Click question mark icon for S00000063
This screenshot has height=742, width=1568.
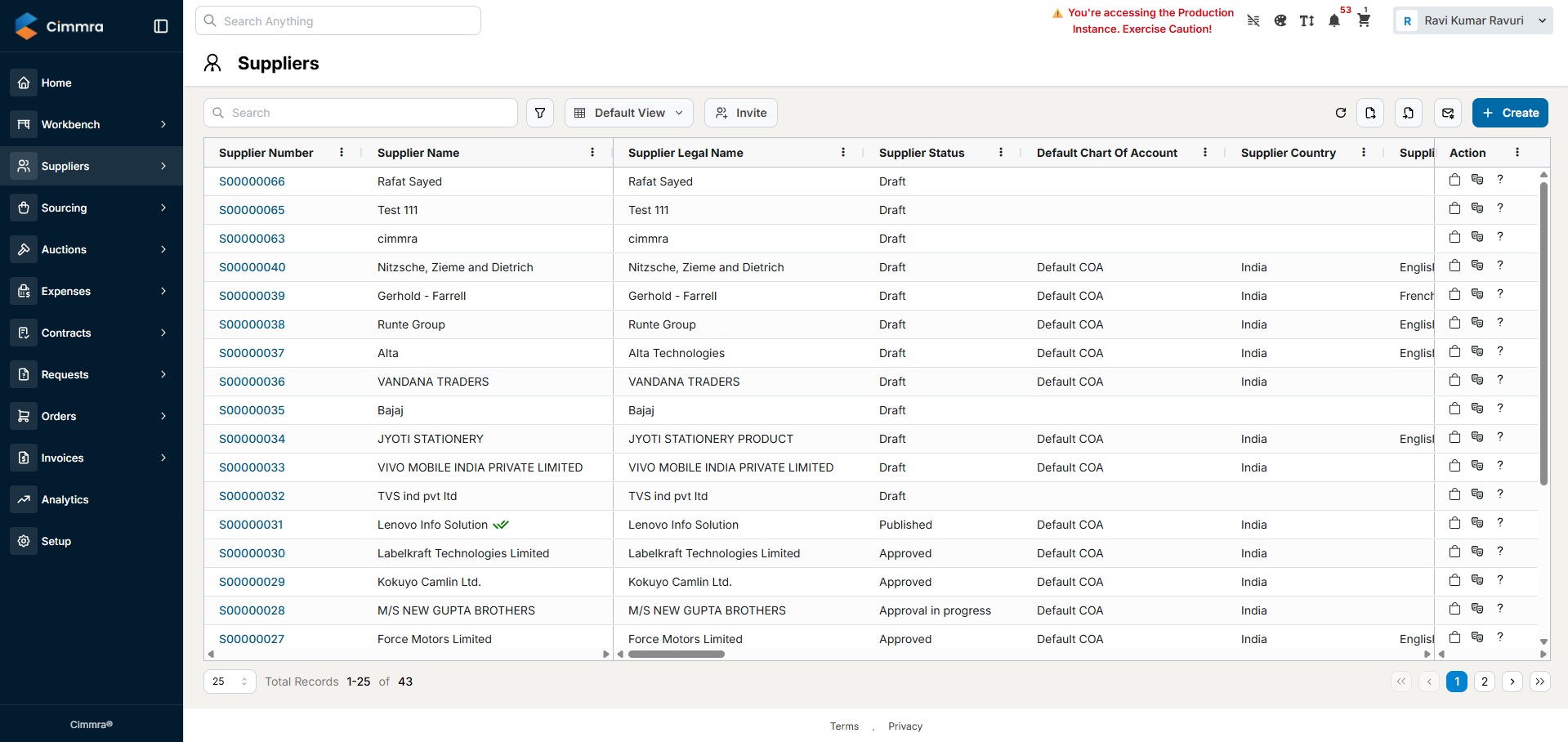point(1500,237)
